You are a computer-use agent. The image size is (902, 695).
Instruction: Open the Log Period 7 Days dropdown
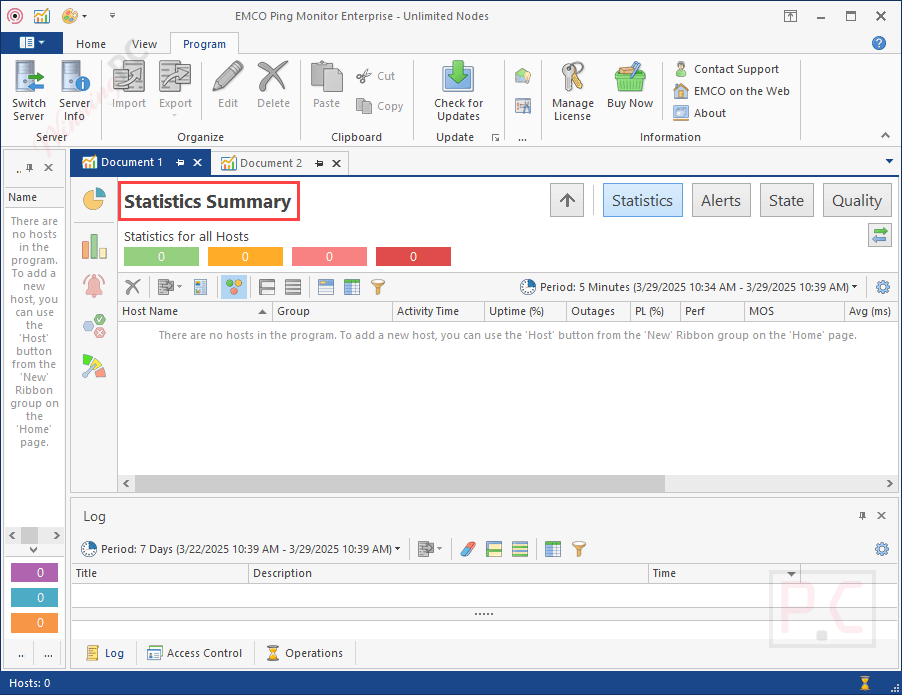coord(240,549)
